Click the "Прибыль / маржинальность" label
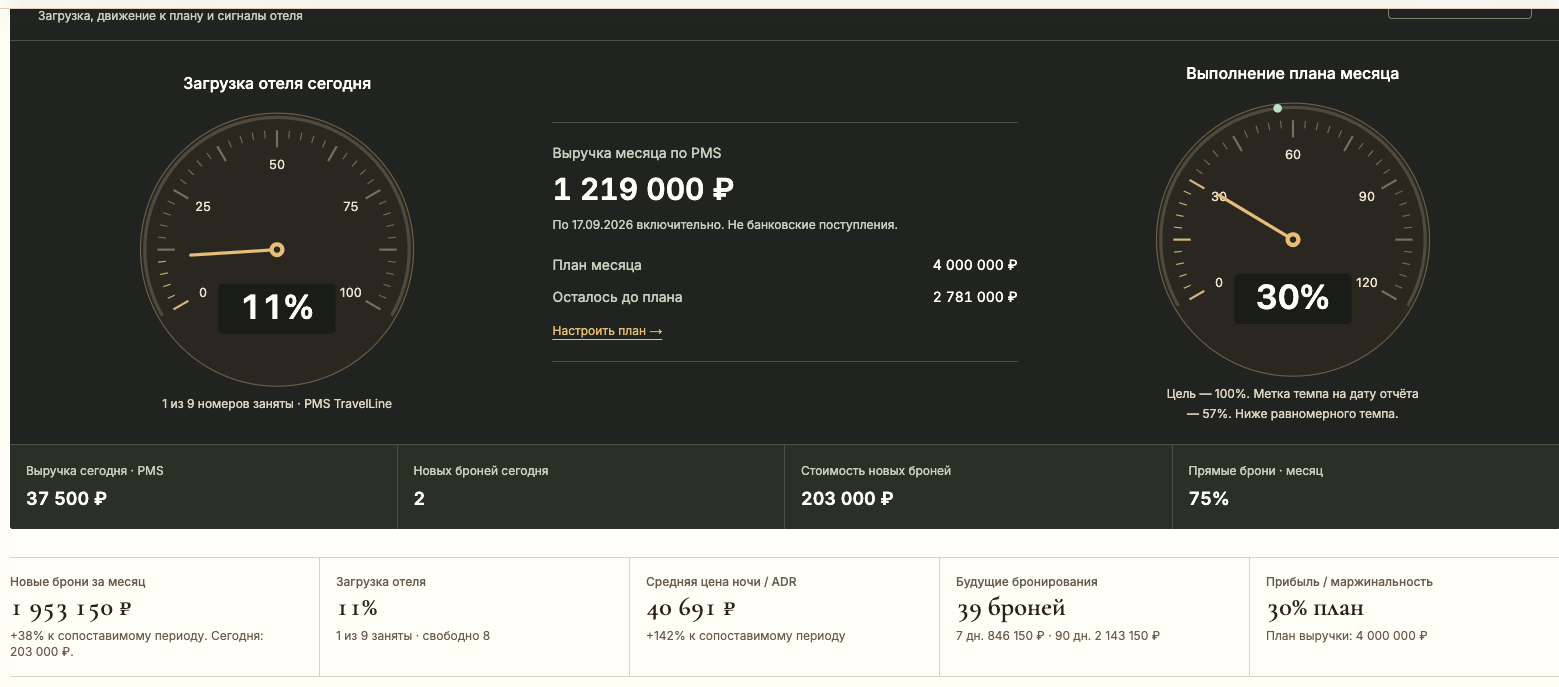This screenshot has width=1559, height=687. 1349,582
